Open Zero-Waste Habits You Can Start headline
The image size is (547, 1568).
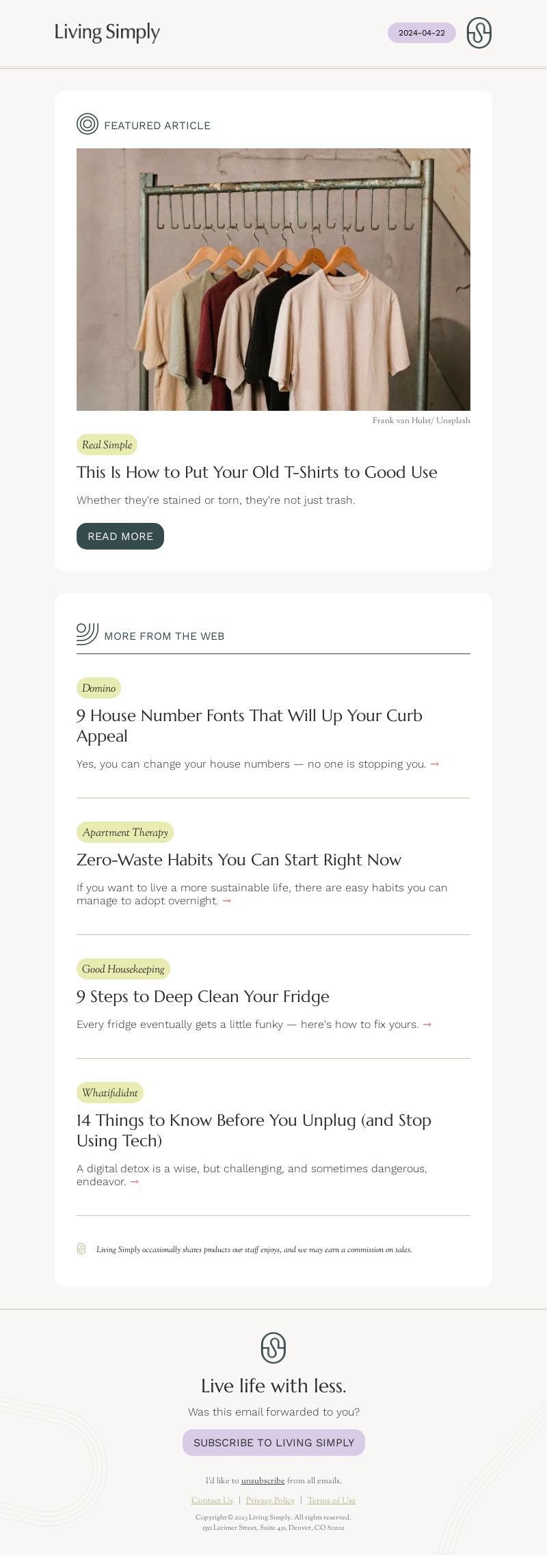click(x=239, y=860)
